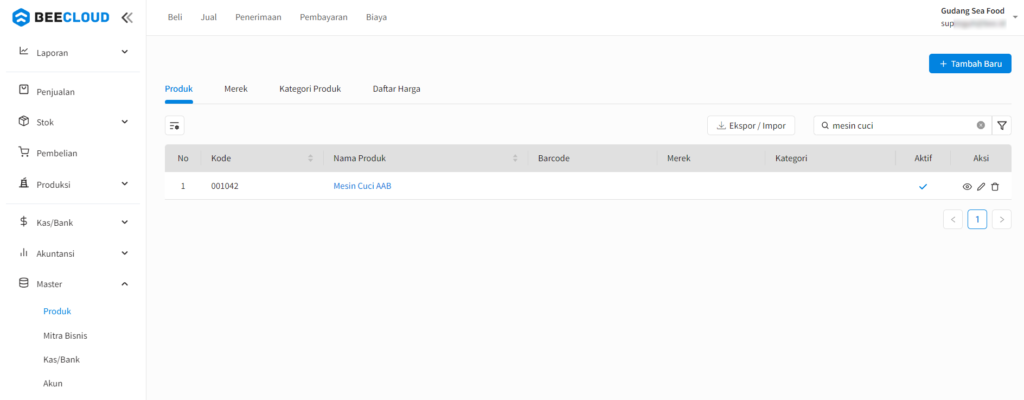View Mesin Cuci AAB details eye icon
This screenshot has height=400, width=1024.
[x=967, y=186]
